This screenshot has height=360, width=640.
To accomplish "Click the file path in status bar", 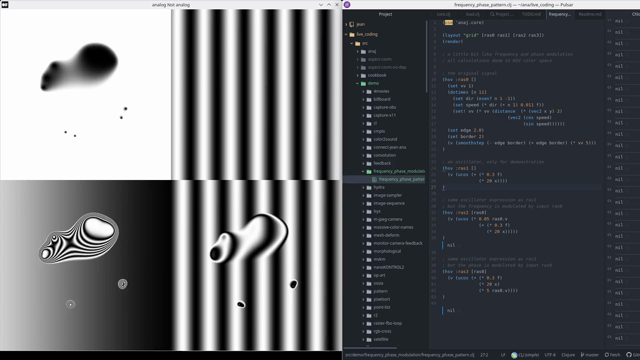I will click(x=410, y=355).
